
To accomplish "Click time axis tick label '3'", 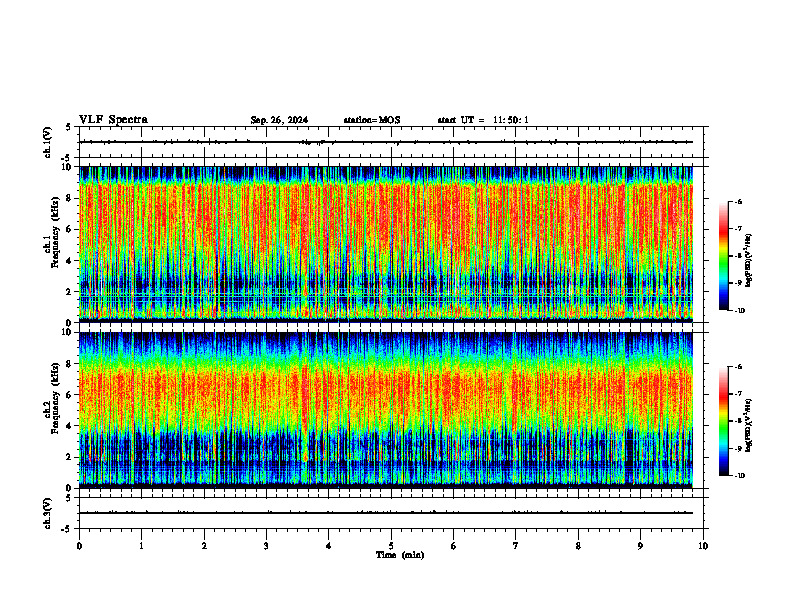I will tap(266, 546).
